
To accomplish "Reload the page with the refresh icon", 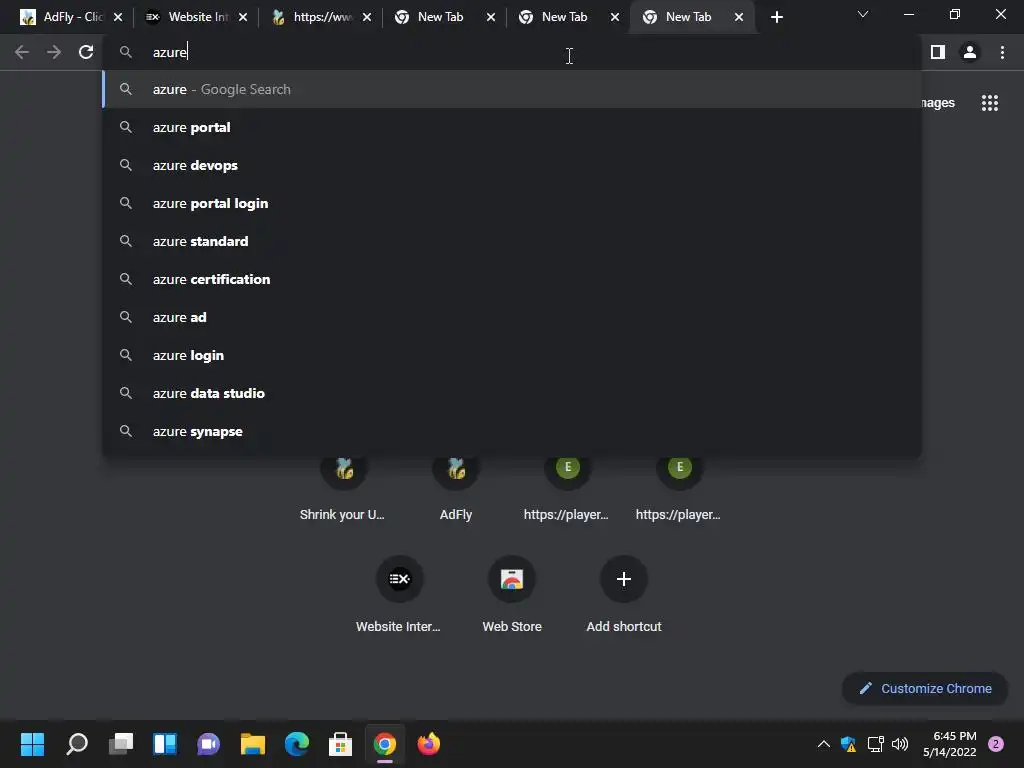I will 86,52.
